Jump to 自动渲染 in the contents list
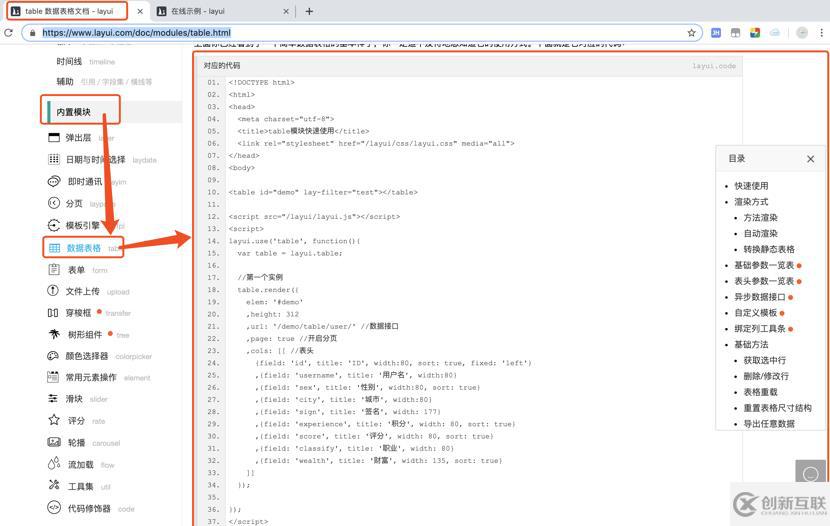 point(761,233)
